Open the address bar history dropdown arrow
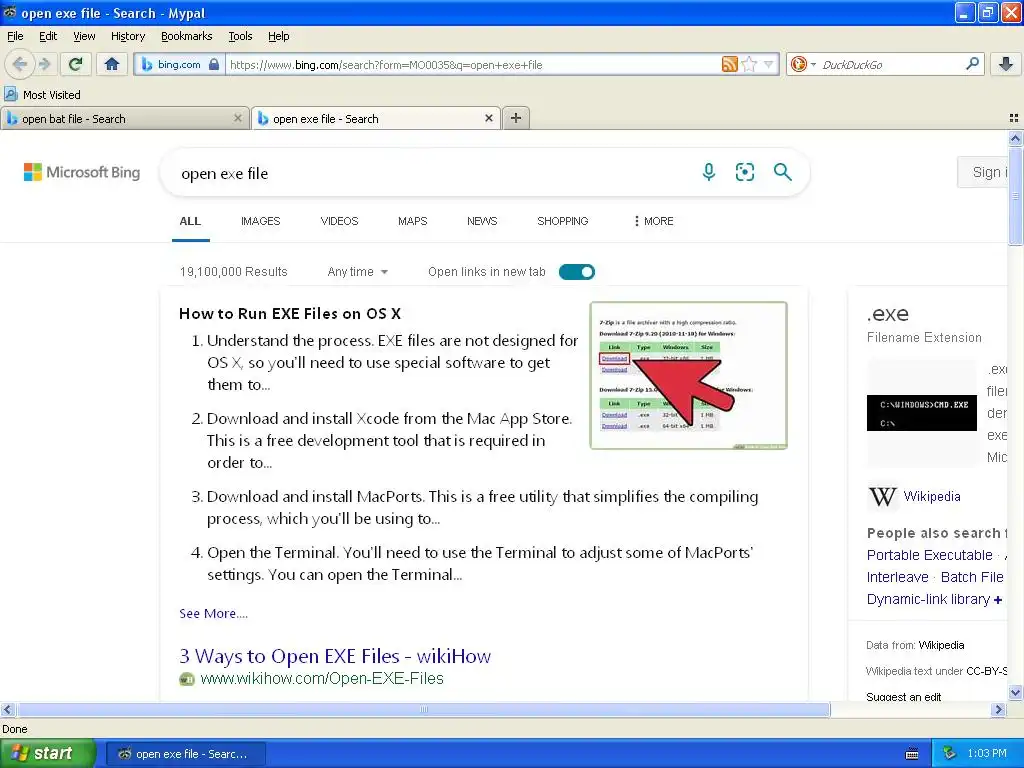The image size is (1024, 768). coord(769,64)
